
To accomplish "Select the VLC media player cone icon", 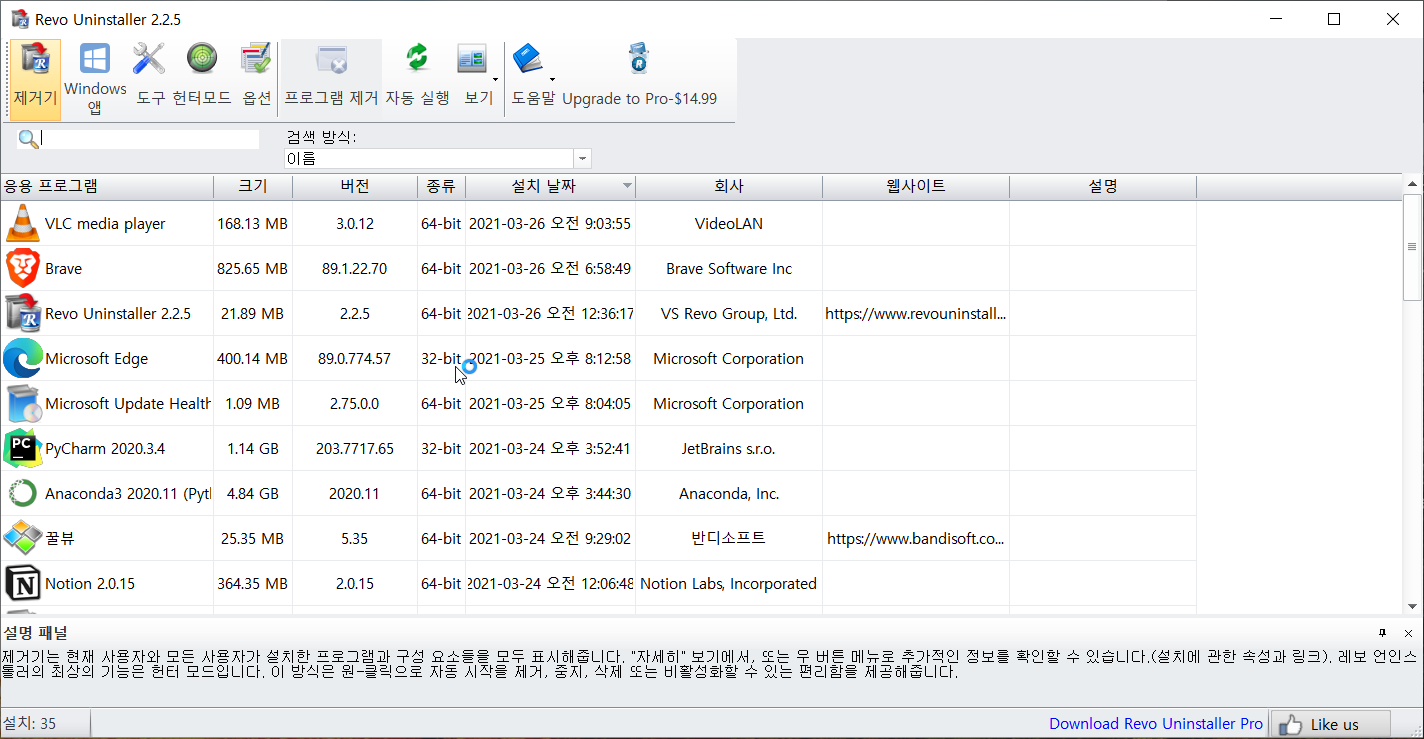I will (x=22, y=223).
